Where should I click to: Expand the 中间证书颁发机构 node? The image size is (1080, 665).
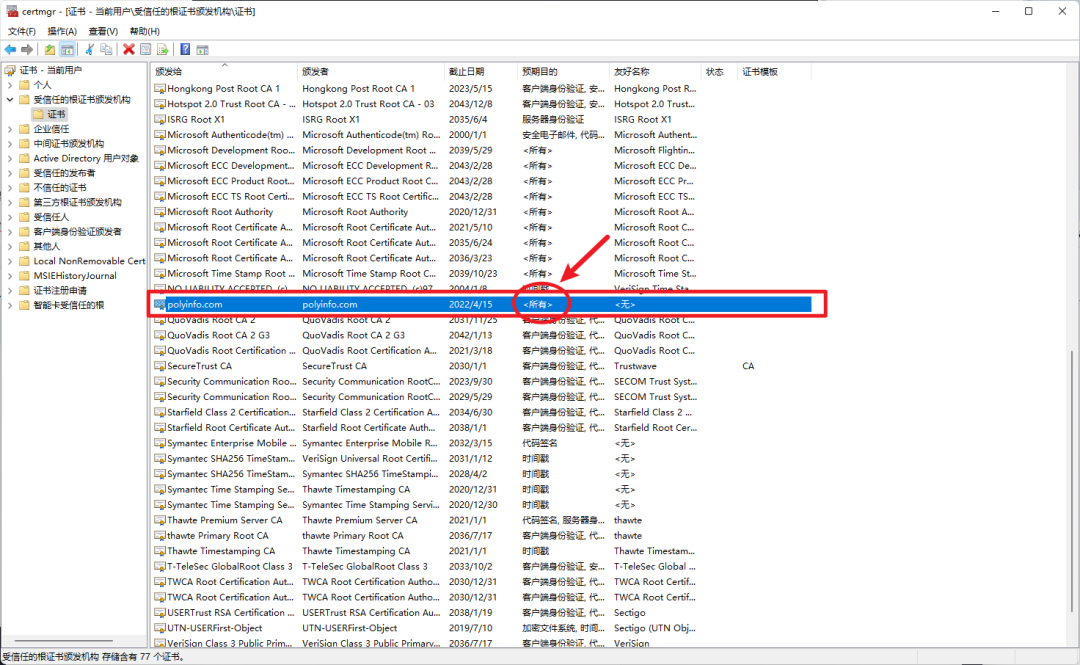click(10, 143)
